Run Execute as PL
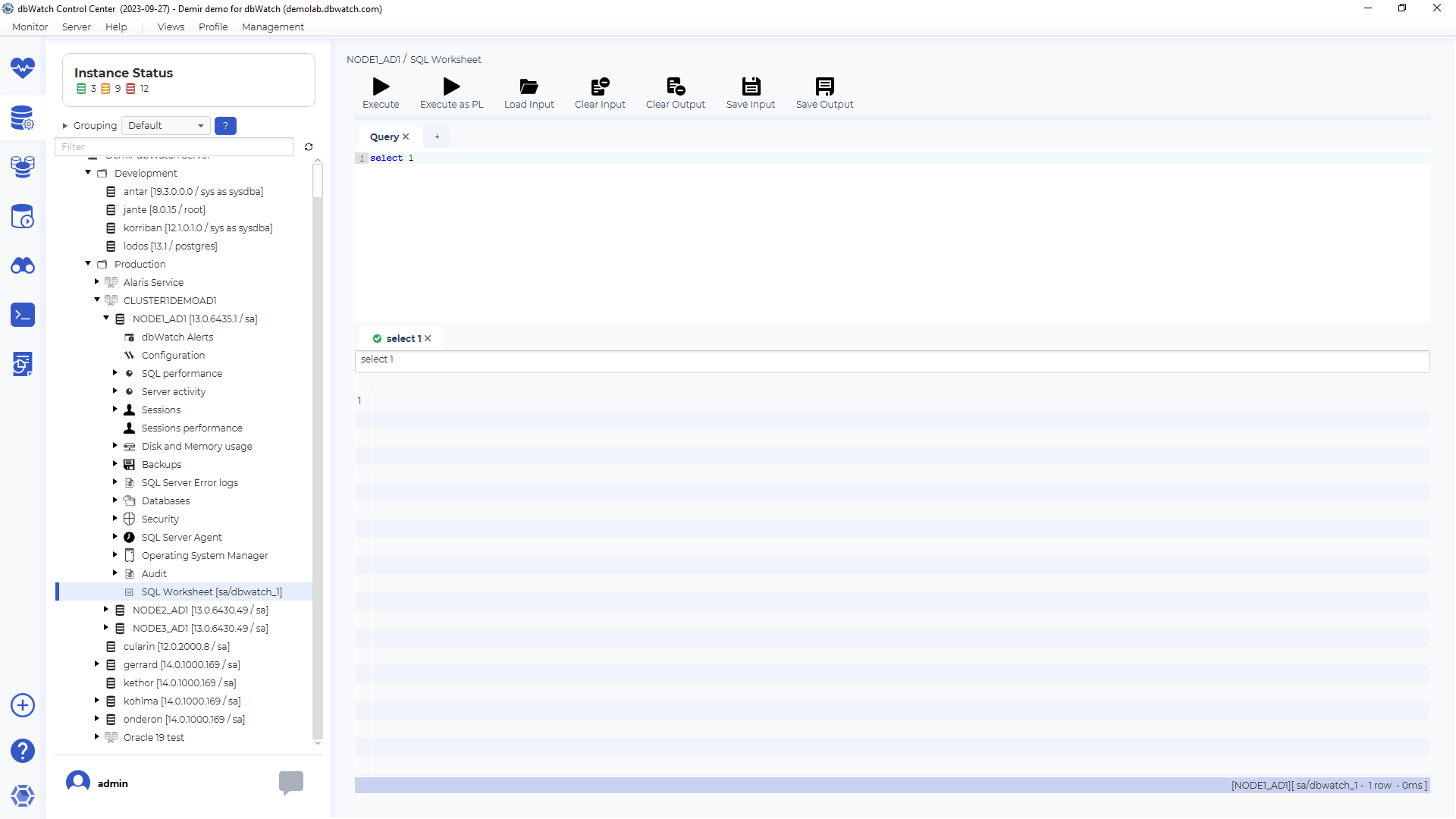The height and width of the screenshot is (819, 1456). pyautogui.click(x=452, y=93)
